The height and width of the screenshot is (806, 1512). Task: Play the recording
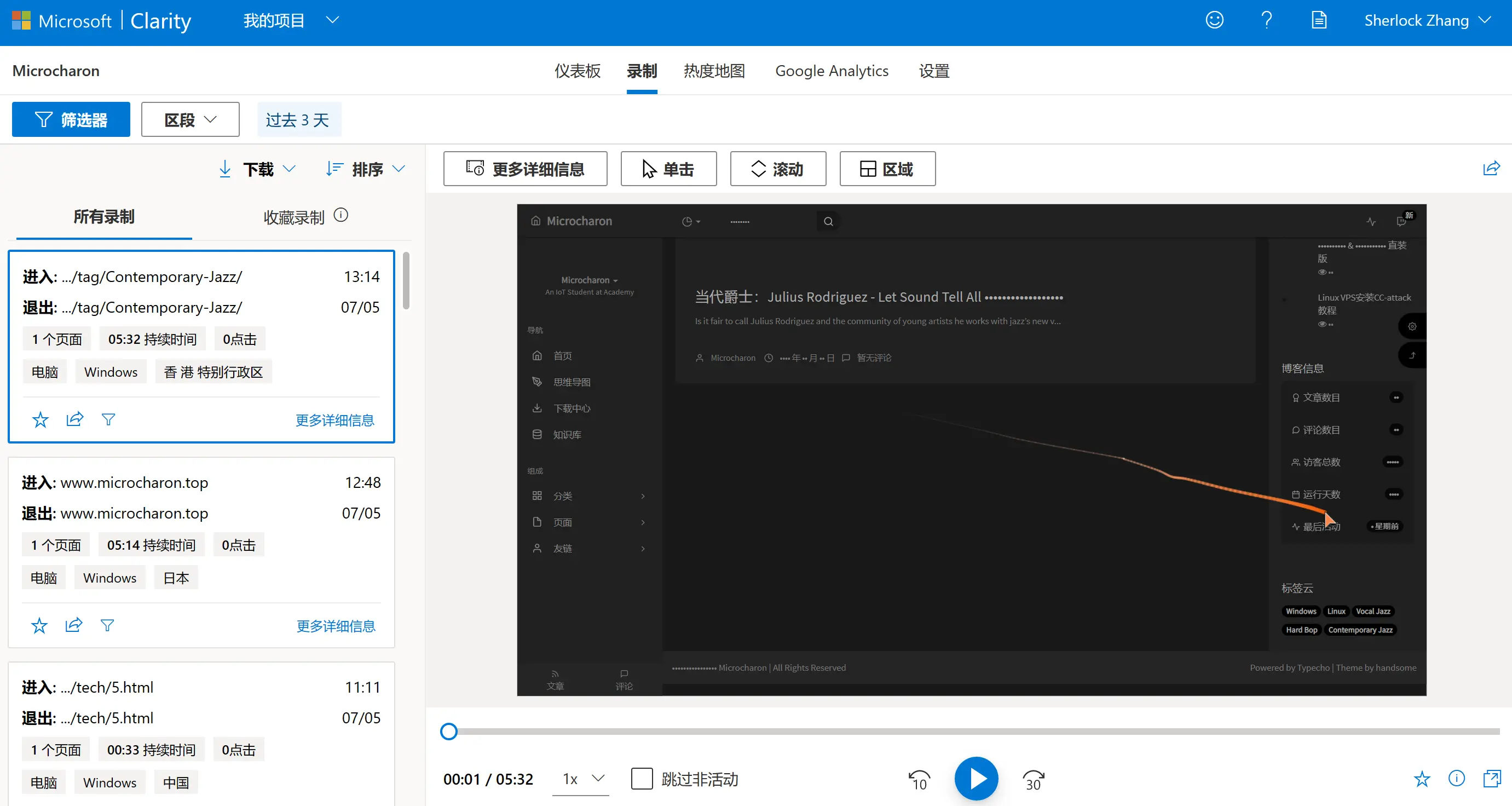pos(976,779)
